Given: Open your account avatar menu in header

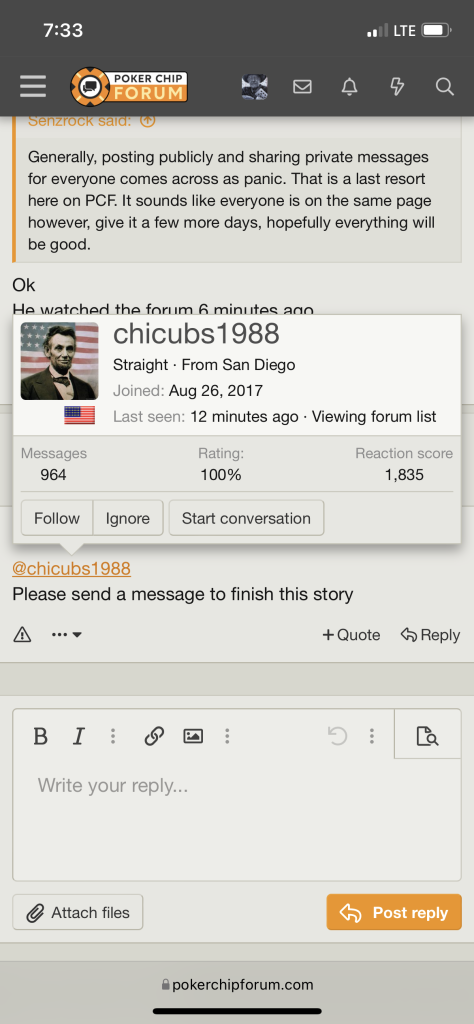Looking at the screenshot, I should [255, 86].
